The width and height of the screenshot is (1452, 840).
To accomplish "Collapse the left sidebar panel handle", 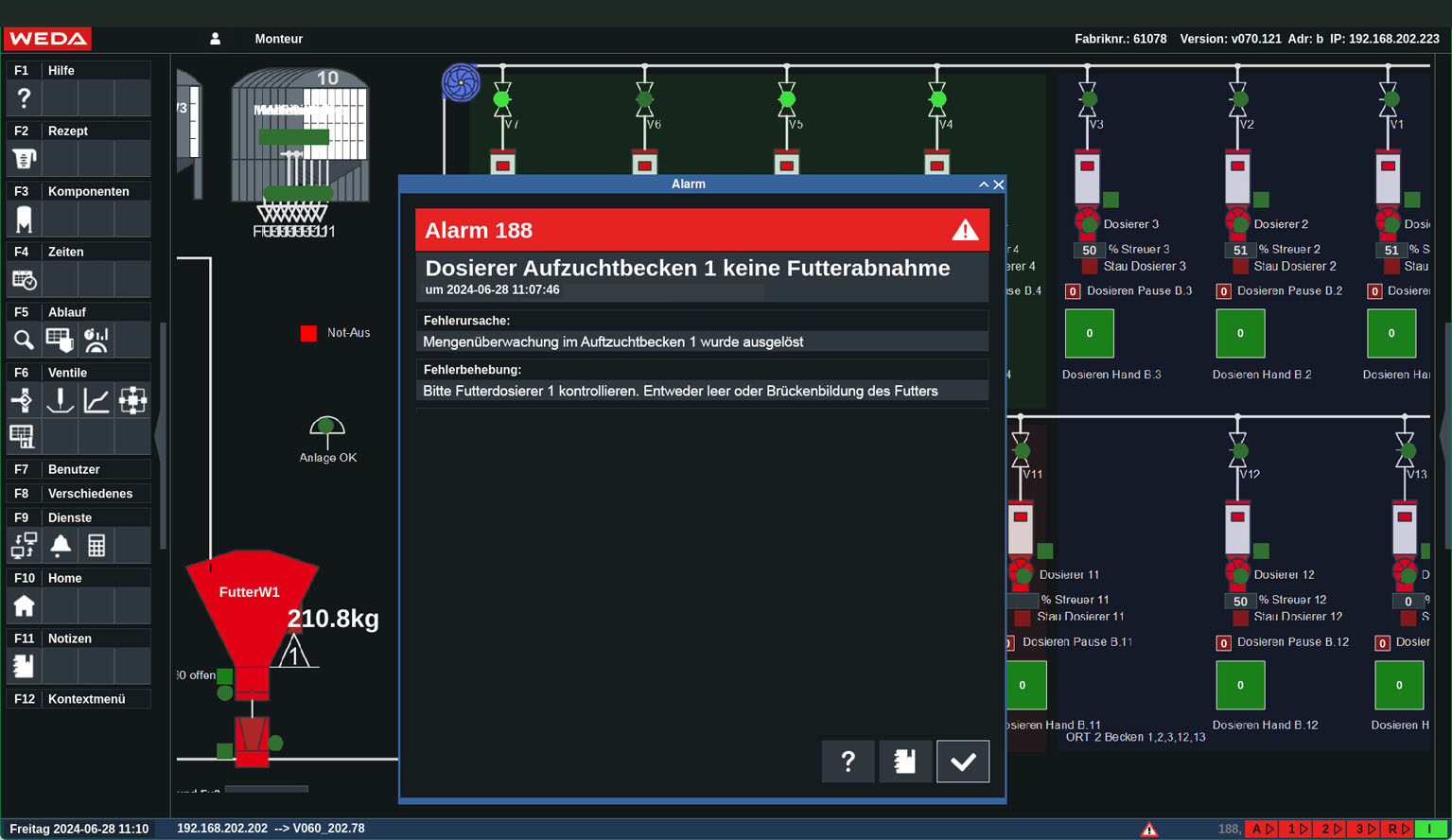I will pos(159,435).
